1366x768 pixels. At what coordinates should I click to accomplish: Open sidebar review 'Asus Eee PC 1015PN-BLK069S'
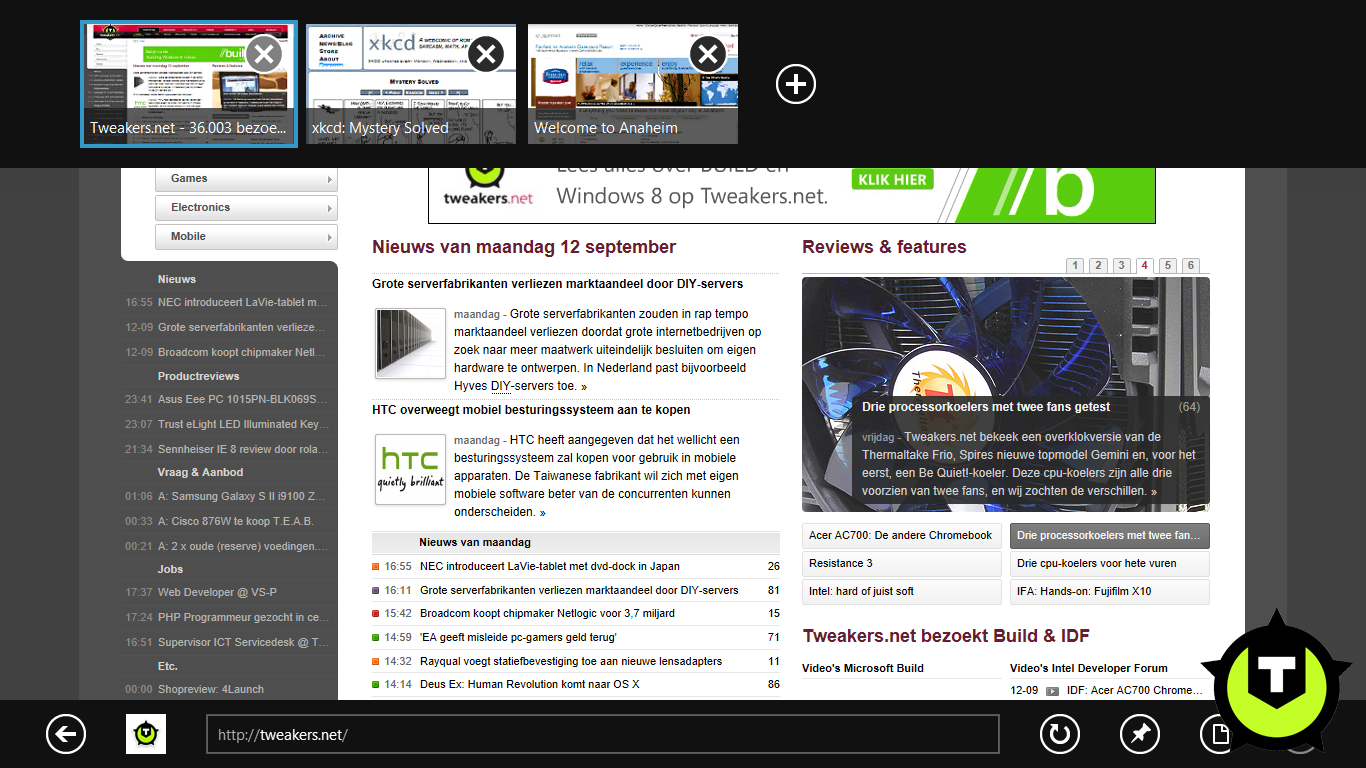point(244,400)
